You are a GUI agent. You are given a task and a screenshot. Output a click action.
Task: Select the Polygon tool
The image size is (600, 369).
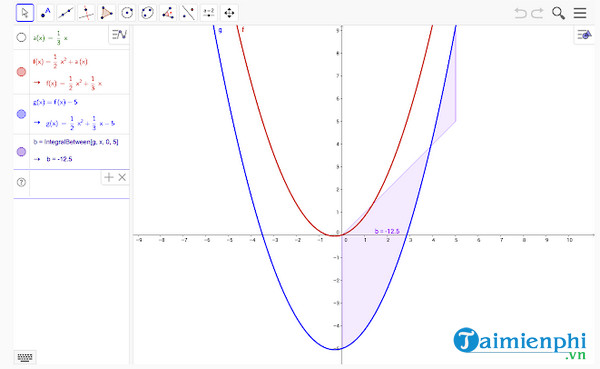[106, 13]
